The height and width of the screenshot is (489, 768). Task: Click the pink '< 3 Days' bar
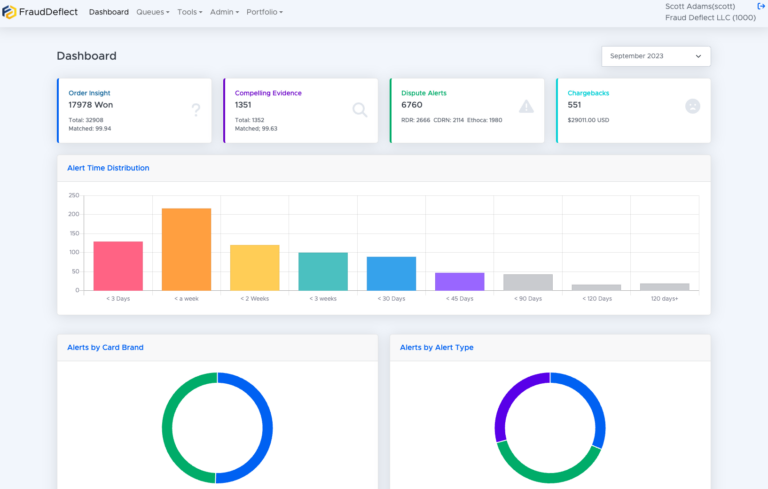pyautogui.click(x=118, y=266)
